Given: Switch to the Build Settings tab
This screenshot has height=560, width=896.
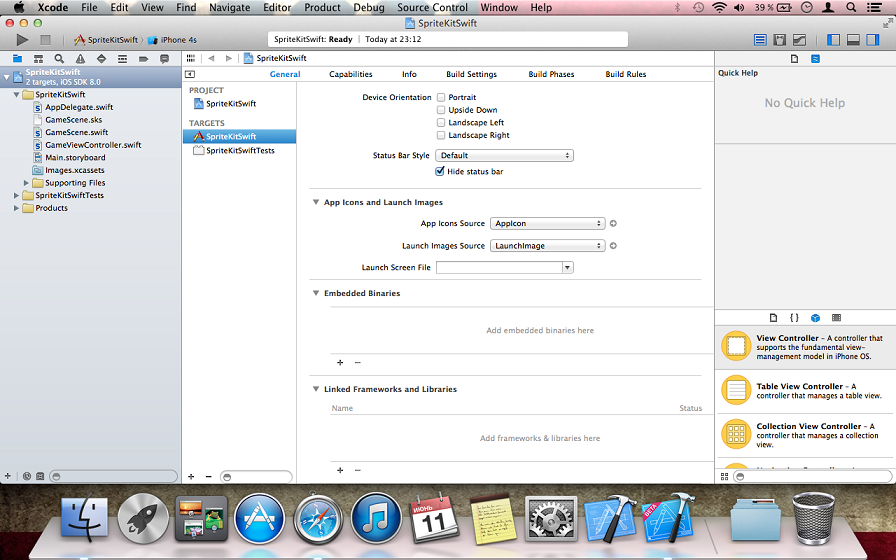Looking at the screenshot, I should pyautogui.click(x=471, y=74).
